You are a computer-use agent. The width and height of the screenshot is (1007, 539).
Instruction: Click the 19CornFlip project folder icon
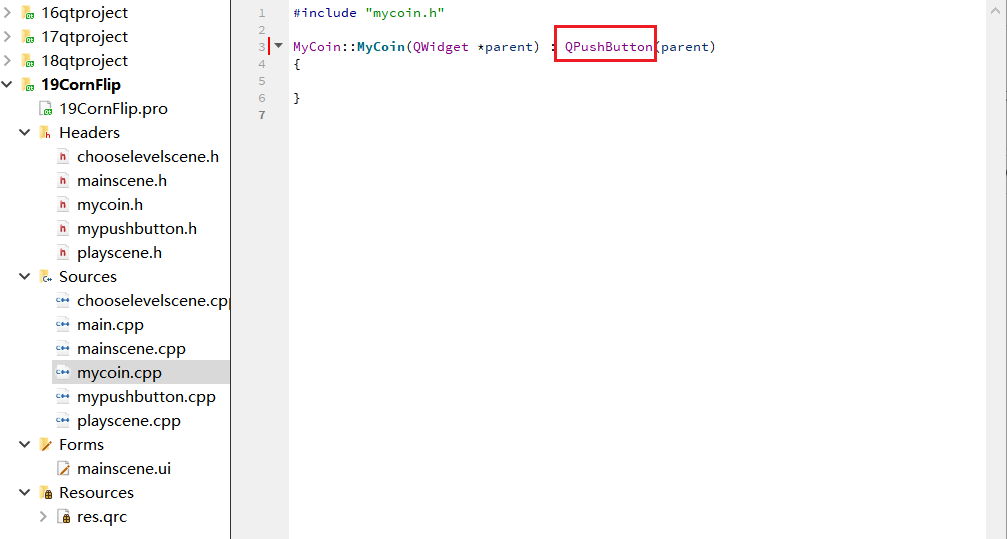tap(28, 85)
